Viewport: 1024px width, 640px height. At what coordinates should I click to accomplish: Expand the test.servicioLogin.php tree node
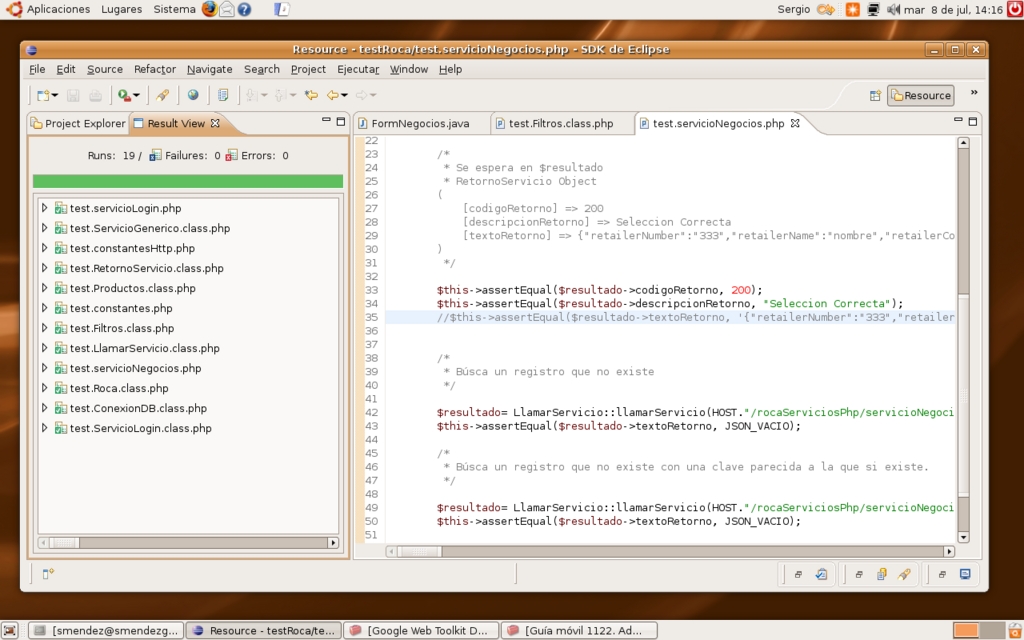click(x=44, y=208)
